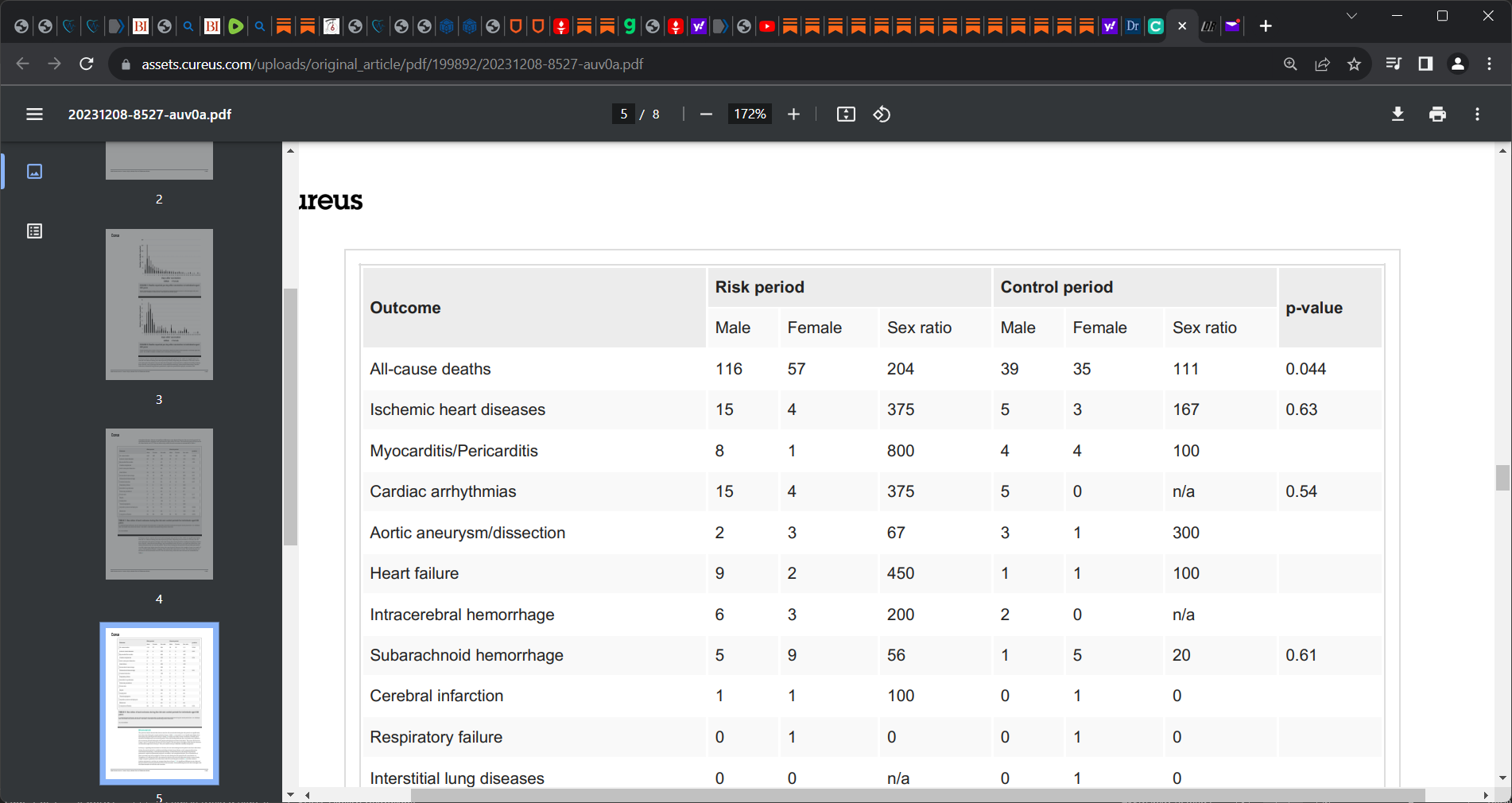Open the Chrome profile menu
This screenshot has width=1512, height=803.
point(1458,64)
